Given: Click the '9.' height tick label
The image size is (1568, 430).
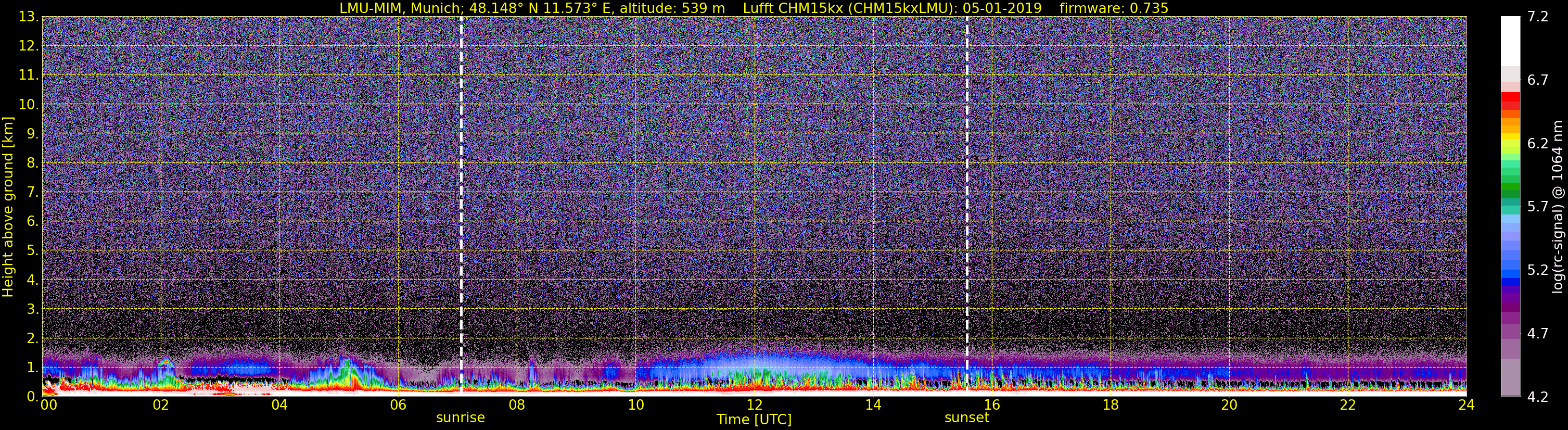Looking at the screenshot, I should [x=32, y=134].
